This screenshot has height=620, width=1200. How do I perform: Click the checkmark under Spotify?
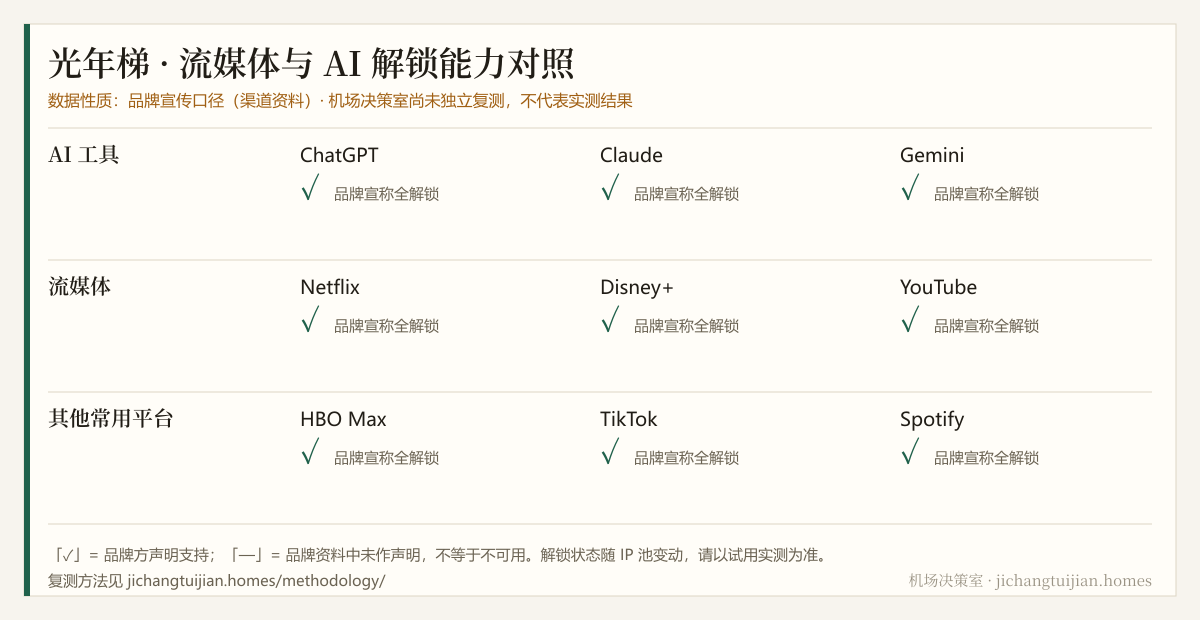click(x=910, y=452)
